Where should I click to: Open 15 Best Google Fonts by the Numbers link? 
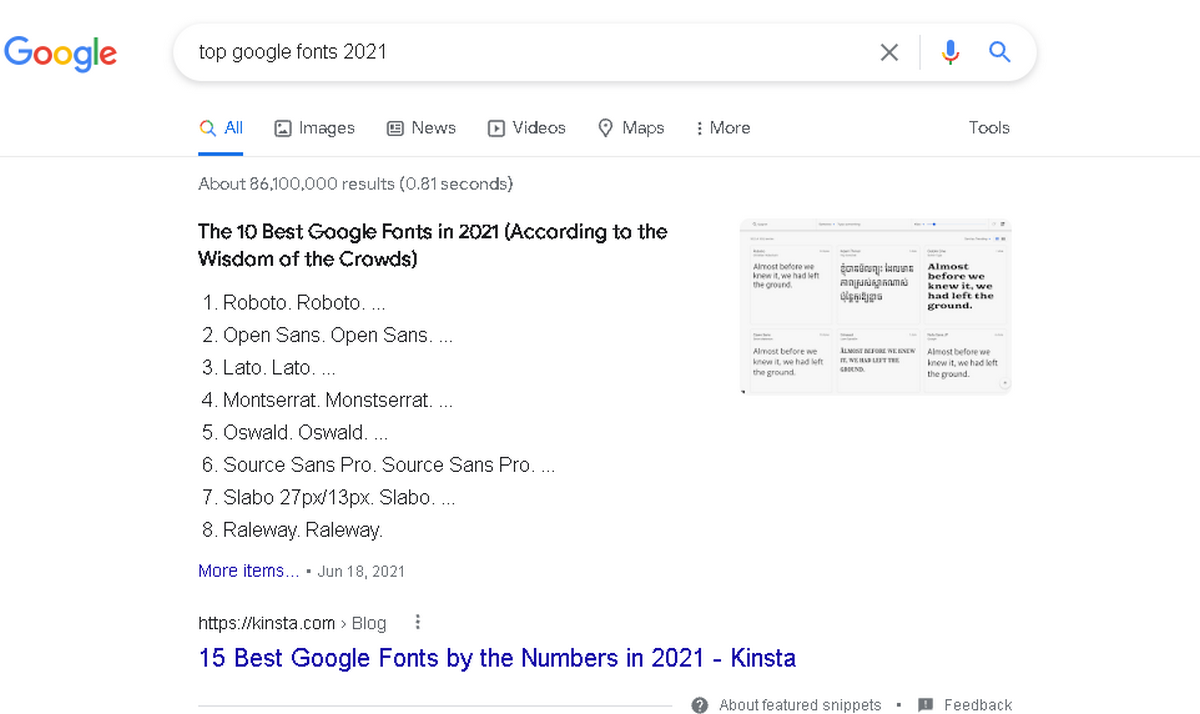(497, 658)
